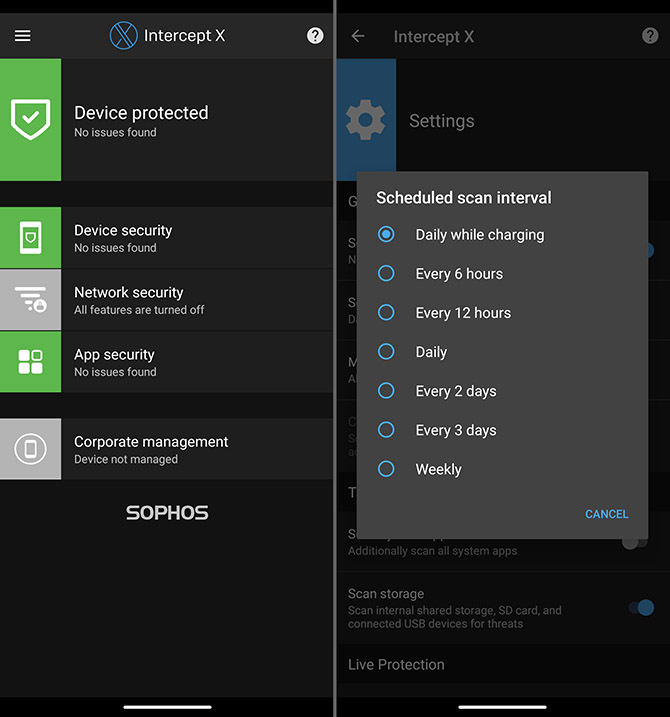Open Network security section

(166, 300)
